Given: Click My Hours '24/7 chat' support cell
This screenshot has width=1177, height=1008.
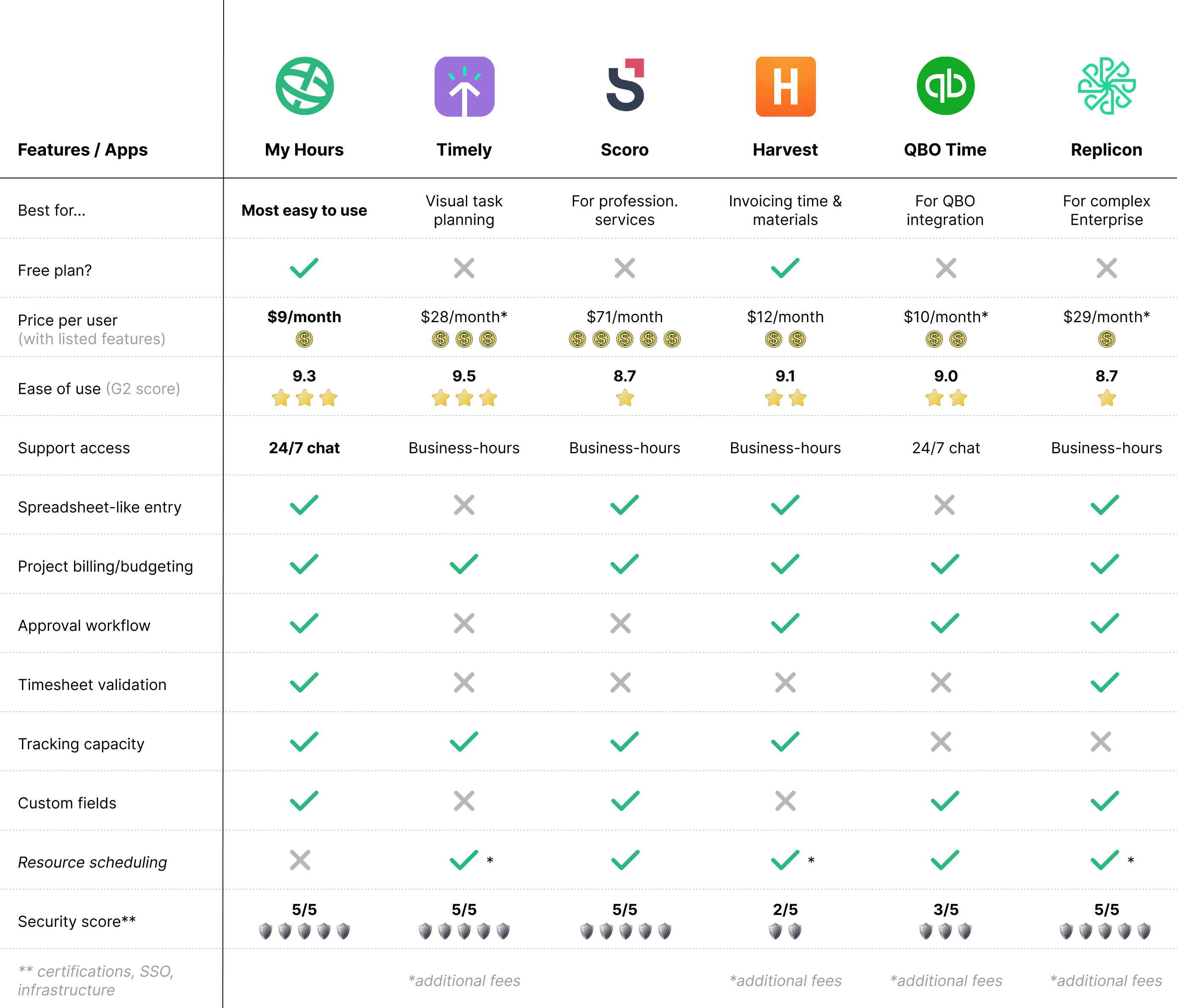Looking at the screenshot, I should [x=304, y=448].
